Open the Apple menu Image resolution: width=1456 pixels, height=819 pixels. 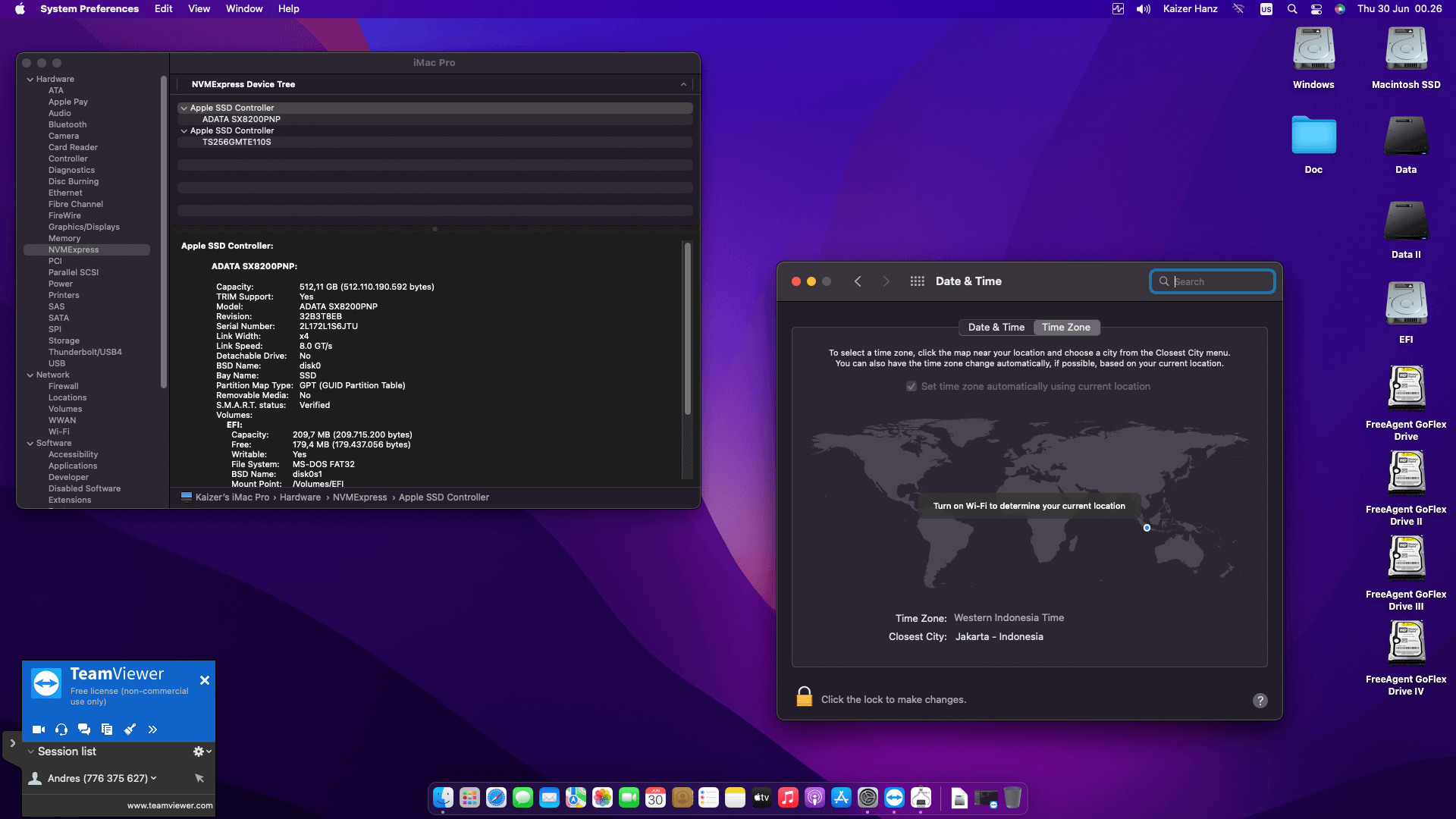pyautogui.click(x=20, y=9)
